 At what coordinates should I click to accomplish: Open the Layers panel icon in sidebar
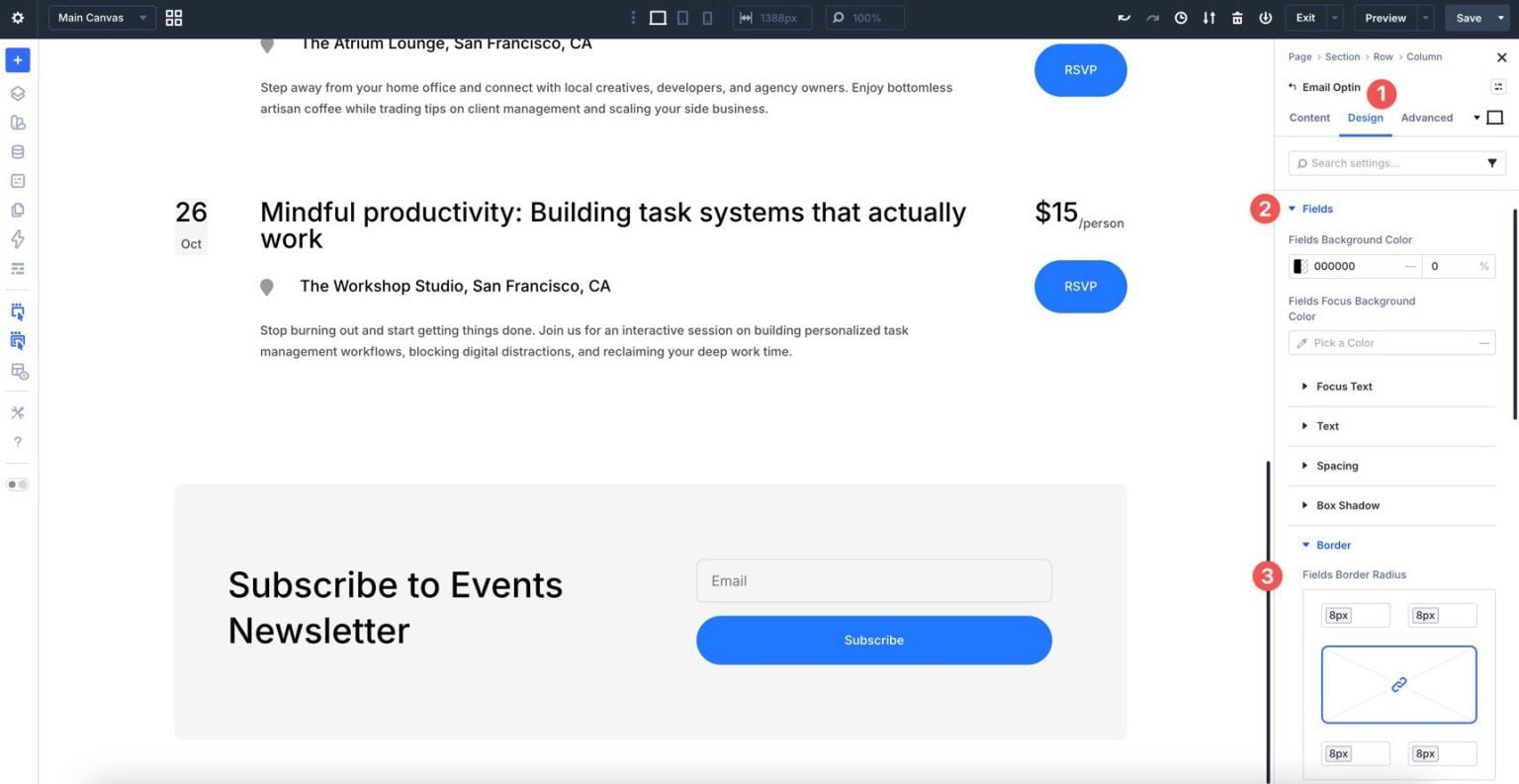[18, 94]
